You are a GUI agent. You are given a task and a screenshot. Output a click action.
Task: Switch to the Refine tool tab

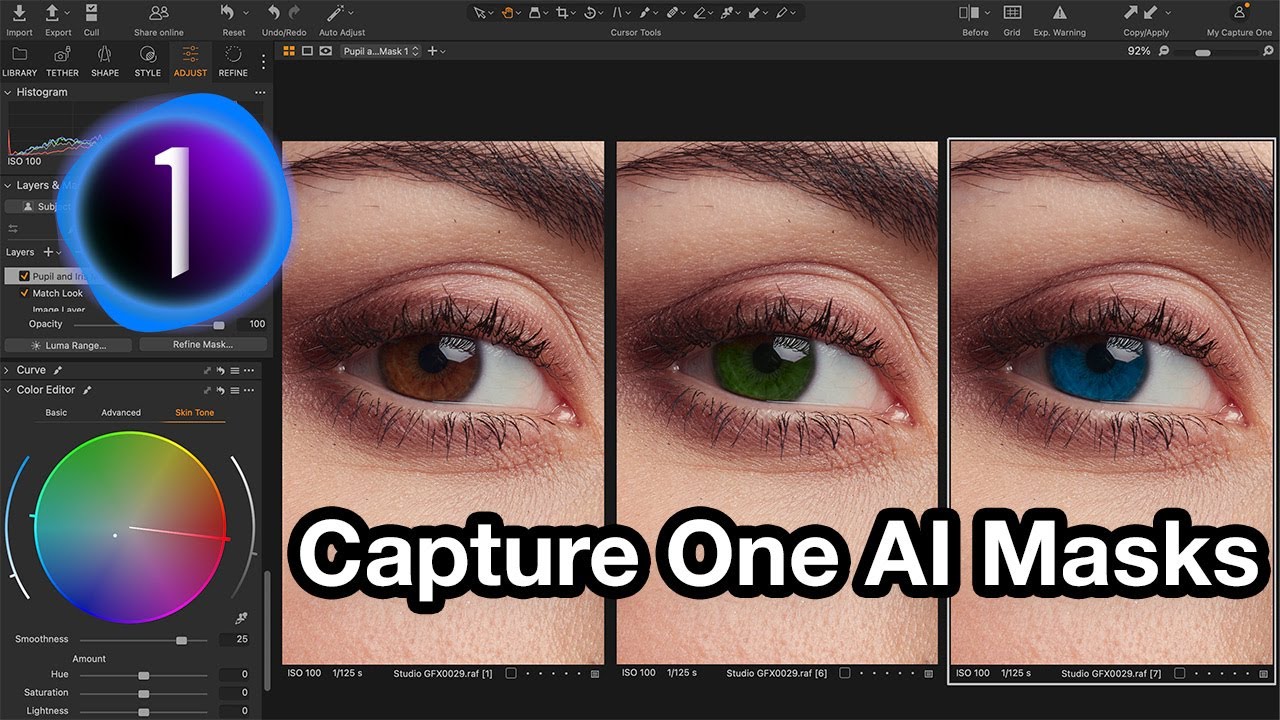point(233,59)
